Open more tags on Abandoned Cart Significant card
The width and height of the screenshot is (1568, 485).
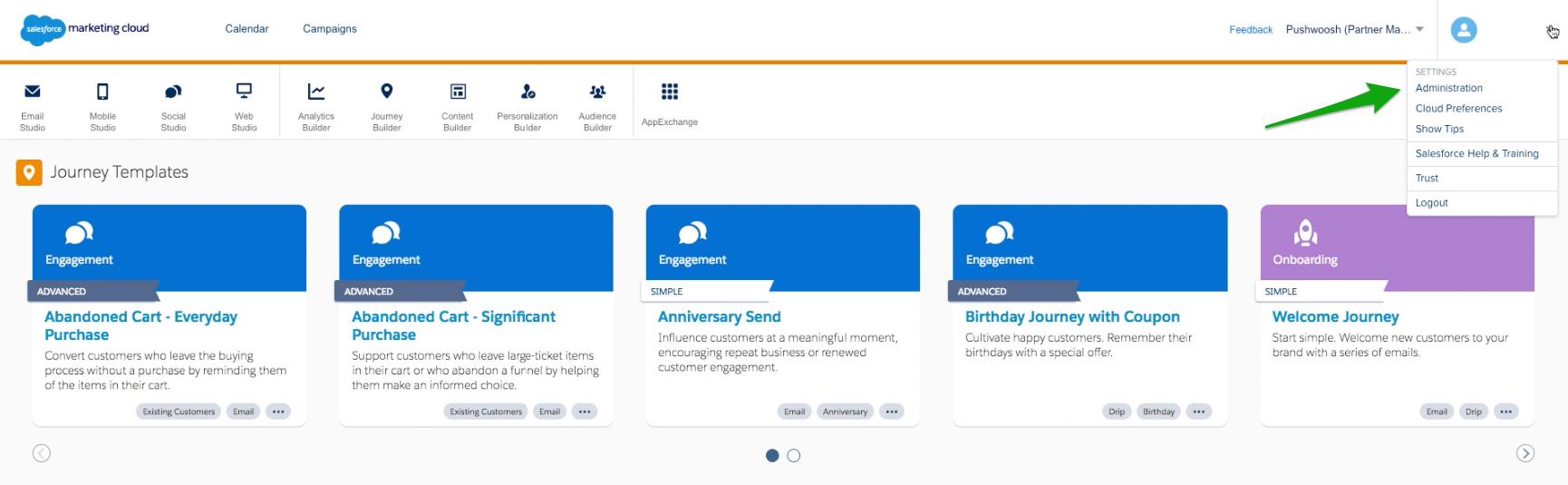pyautogui.click(x=585, y=412)
